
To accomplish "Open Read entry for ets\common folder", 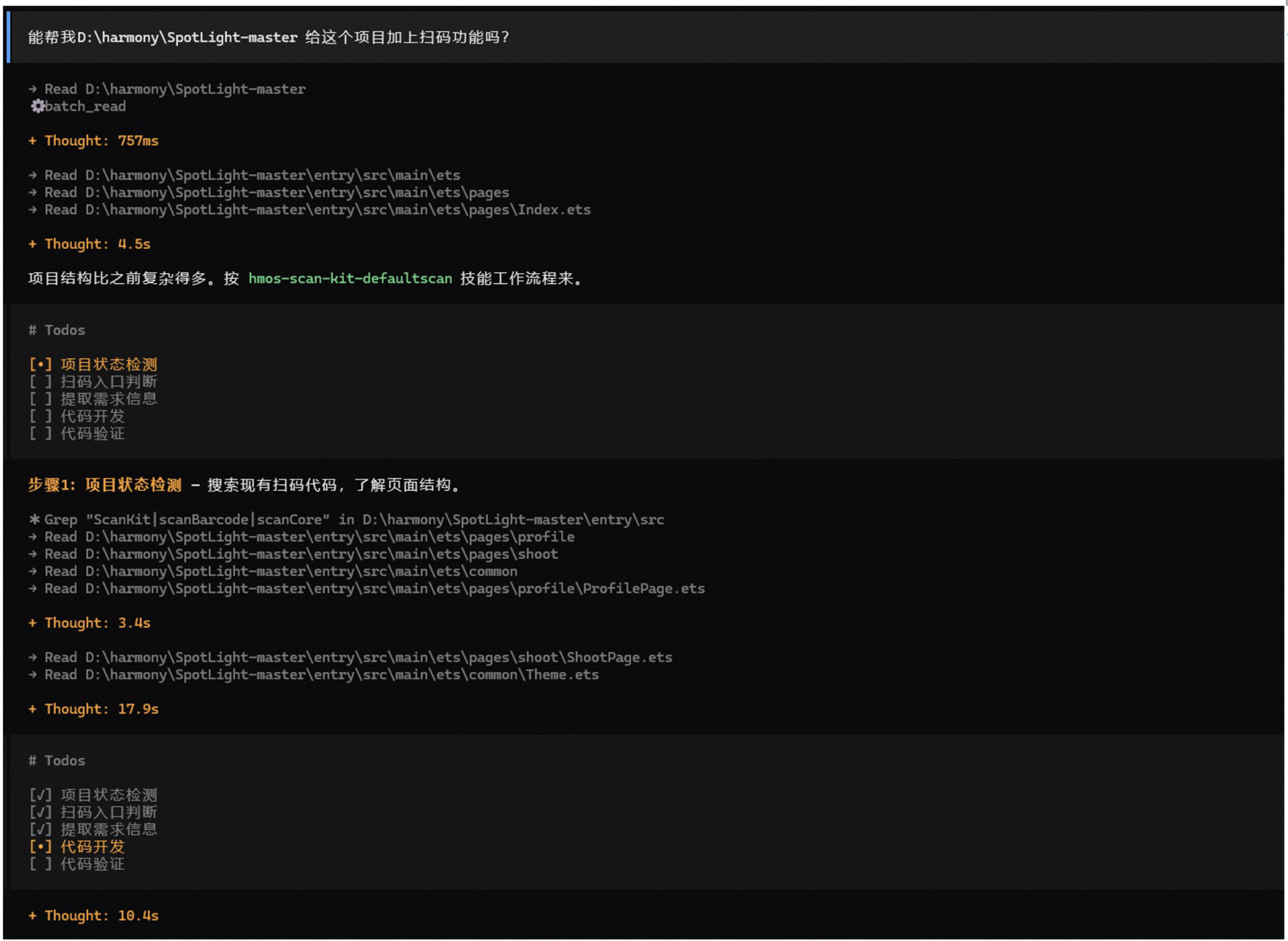I will [x=273, y=572].
